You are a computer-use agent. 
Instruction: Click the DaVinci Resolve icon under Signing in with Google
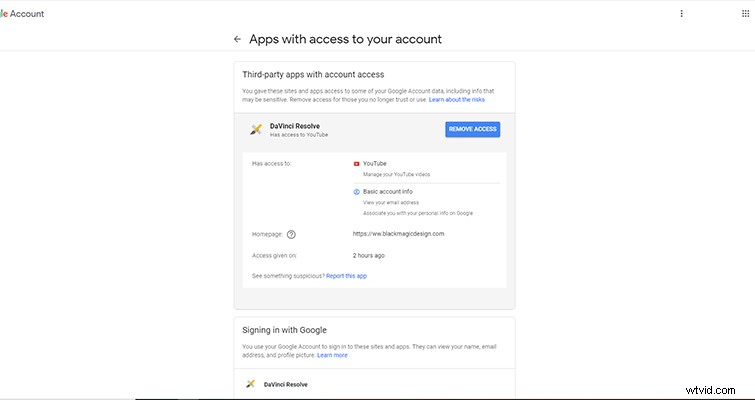250,383
